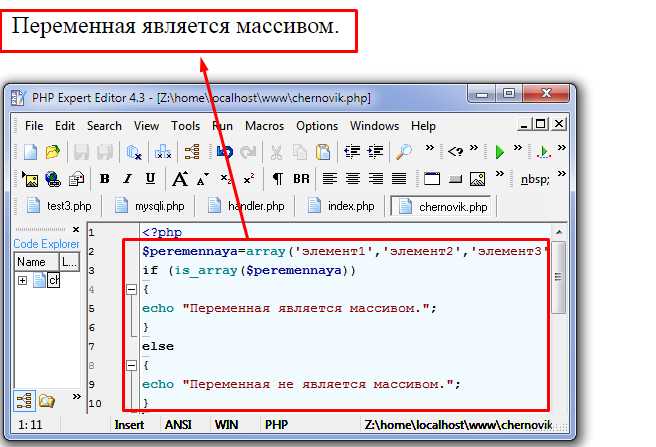Click the image element icon in the HTML toolbar
The width and height of the screenshot is (656, 447).
477,179
